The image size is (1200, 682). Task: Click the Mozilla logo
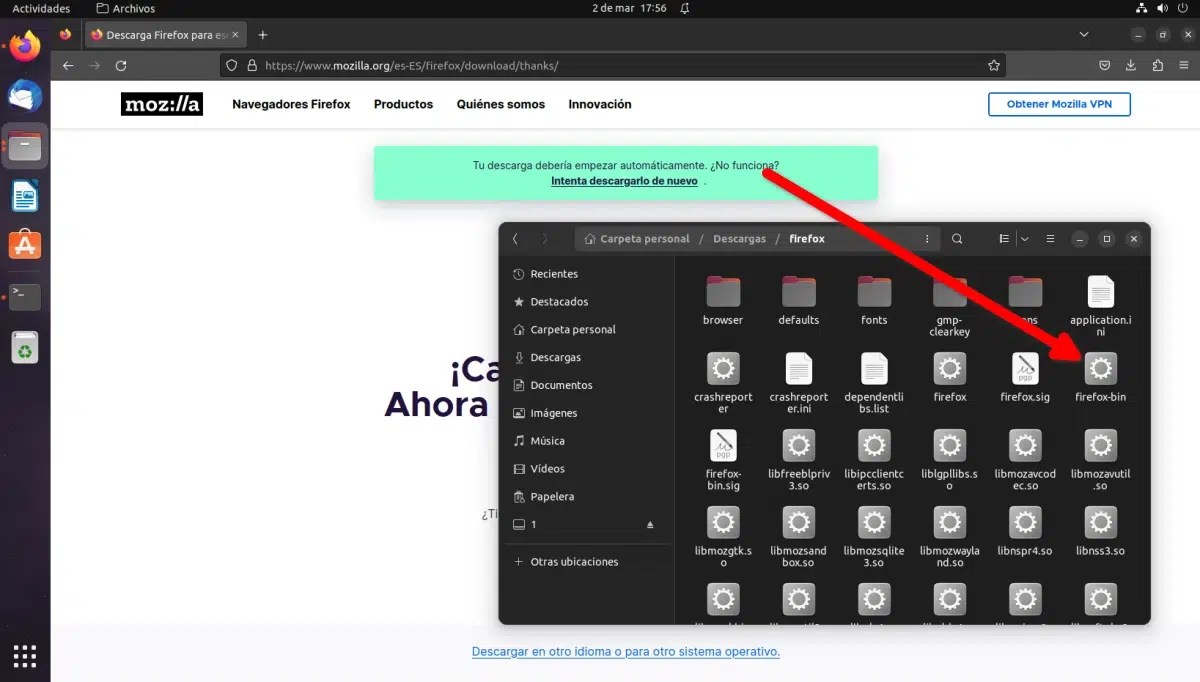point(162,104)
